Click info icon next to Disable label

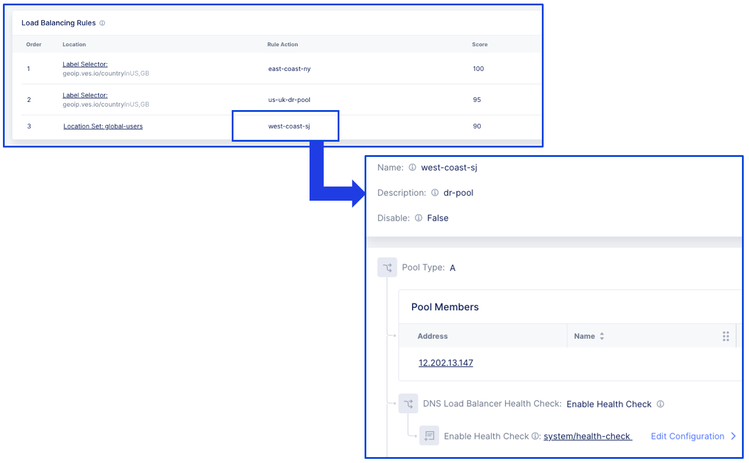(x=418, y=218)
